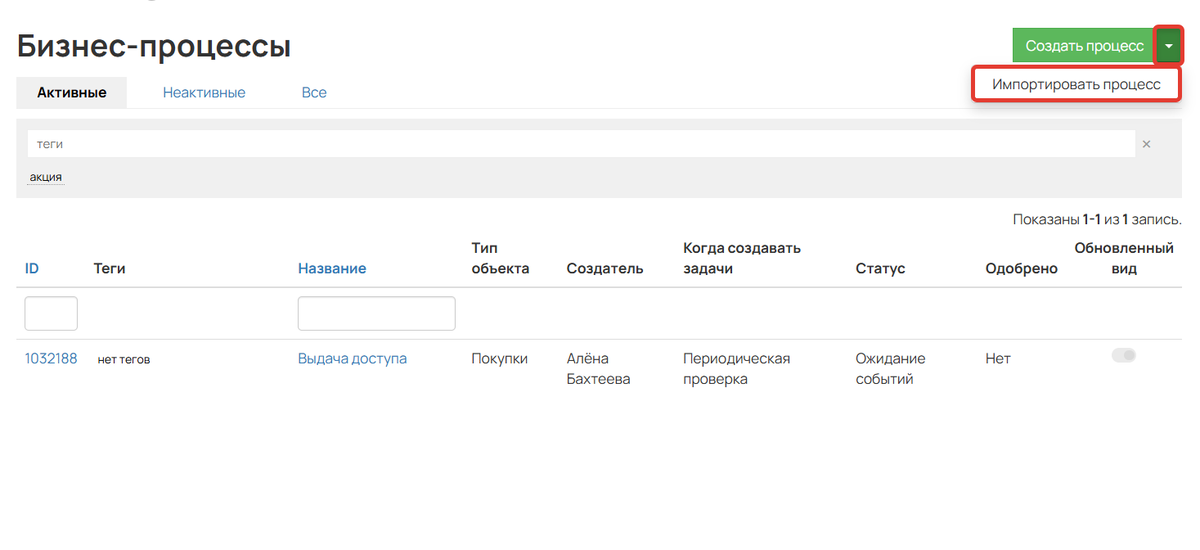Toggle the Обновленный вид switch
The width and height of the screenshot is (1200, 550).
click(1124, 355)
